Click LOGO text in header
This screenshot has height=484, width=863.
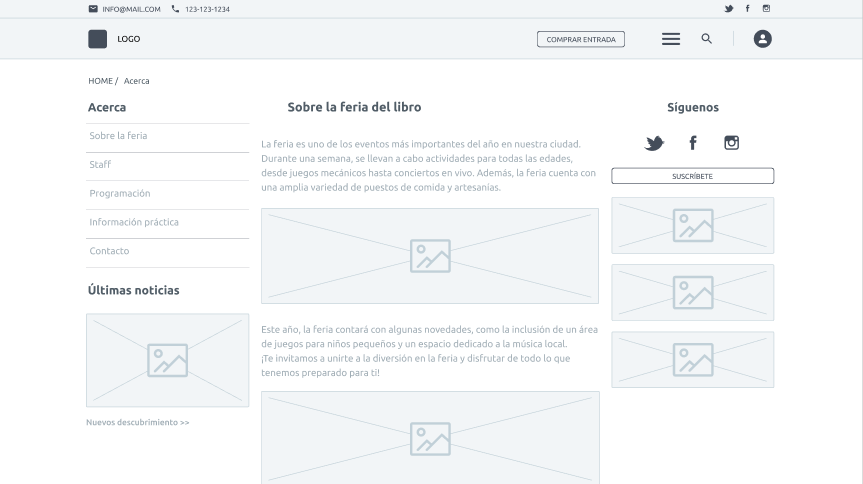129,39
